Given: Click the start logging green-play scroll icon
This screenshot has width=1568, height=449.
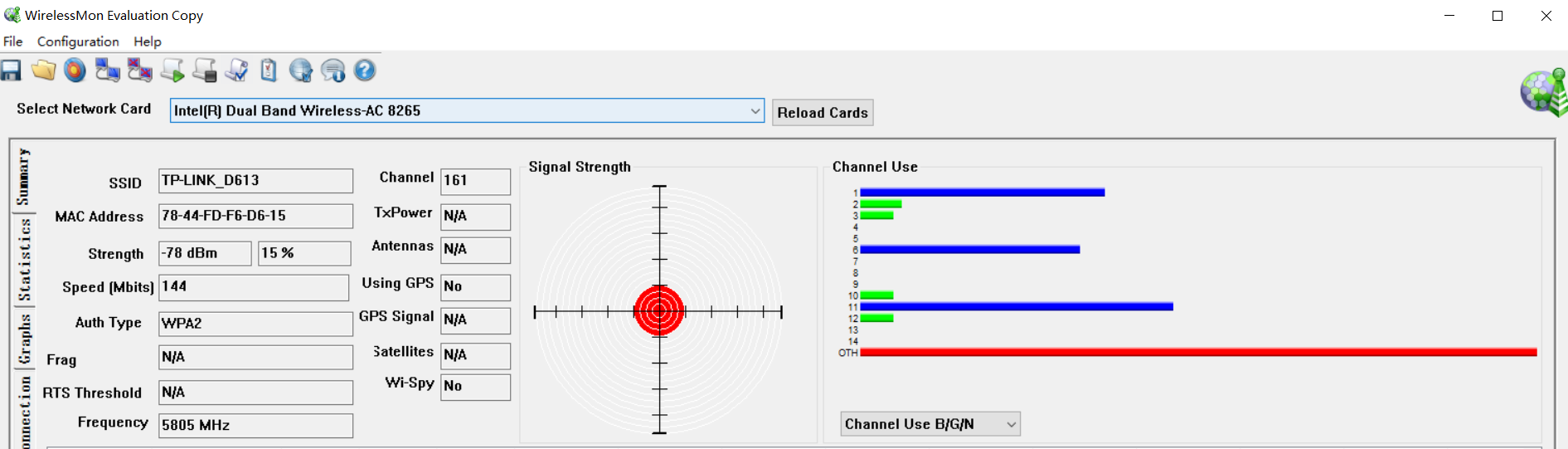Looking at the screenshot, I should point(172,71).
